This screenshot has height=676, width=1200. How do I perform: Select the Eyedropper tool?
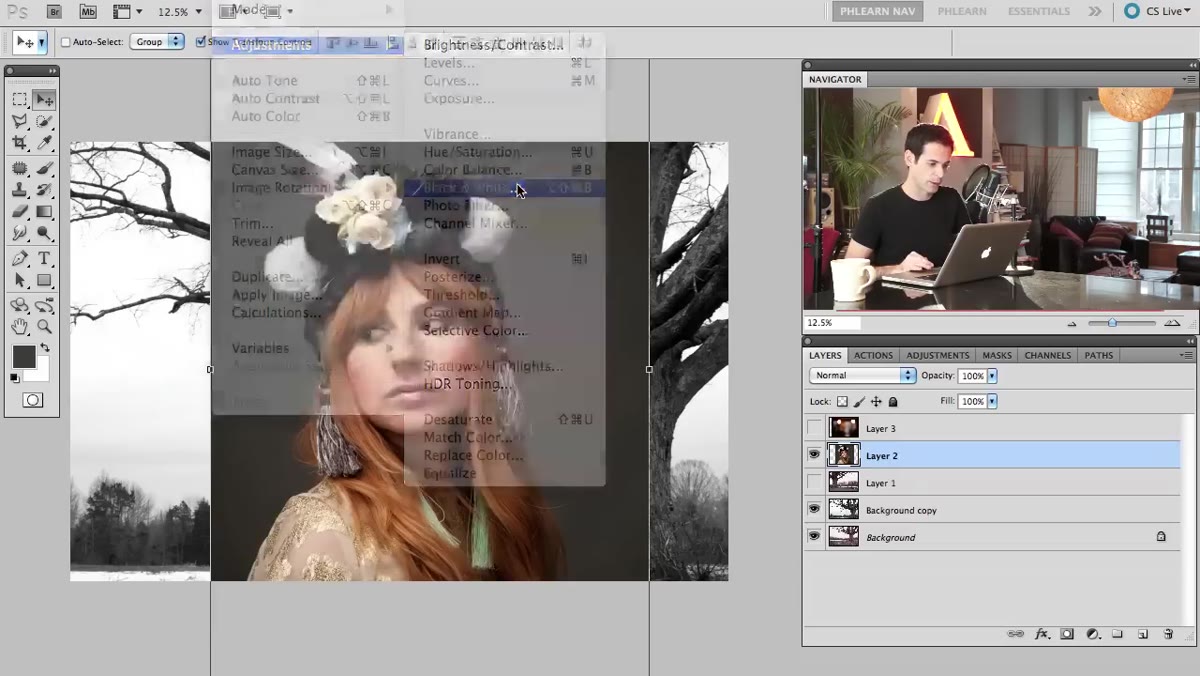point(44,143)
